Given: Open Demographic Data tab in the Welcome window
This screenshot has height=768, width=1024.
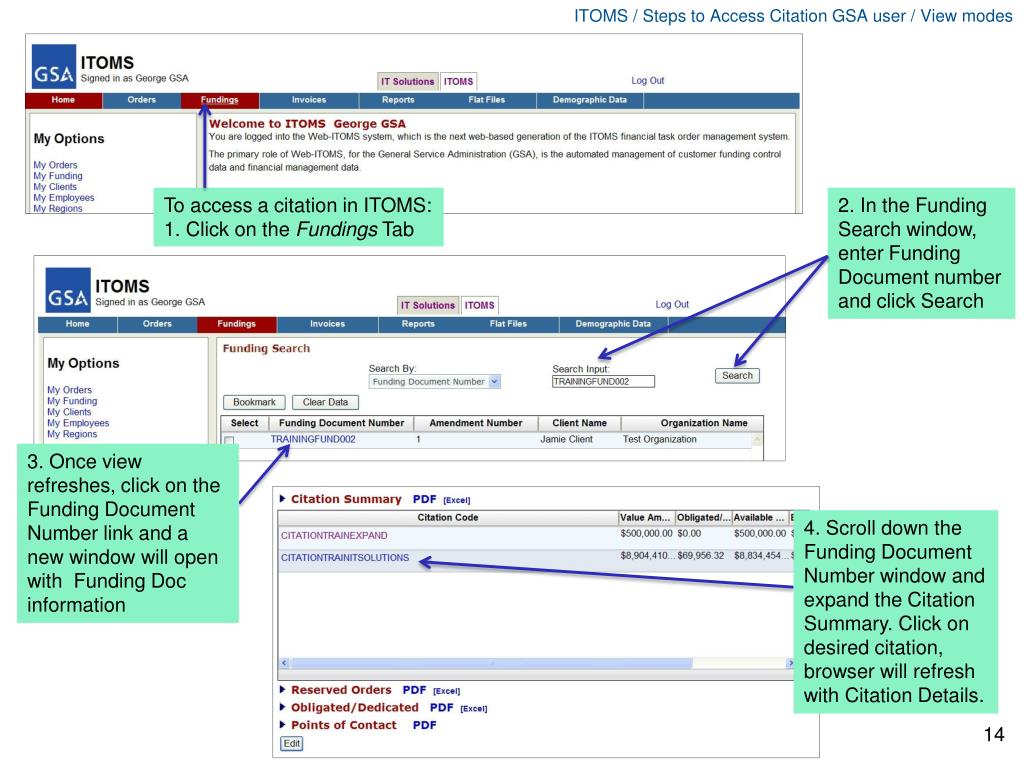Looking at the screenshot, I should (x=590, y=100).
